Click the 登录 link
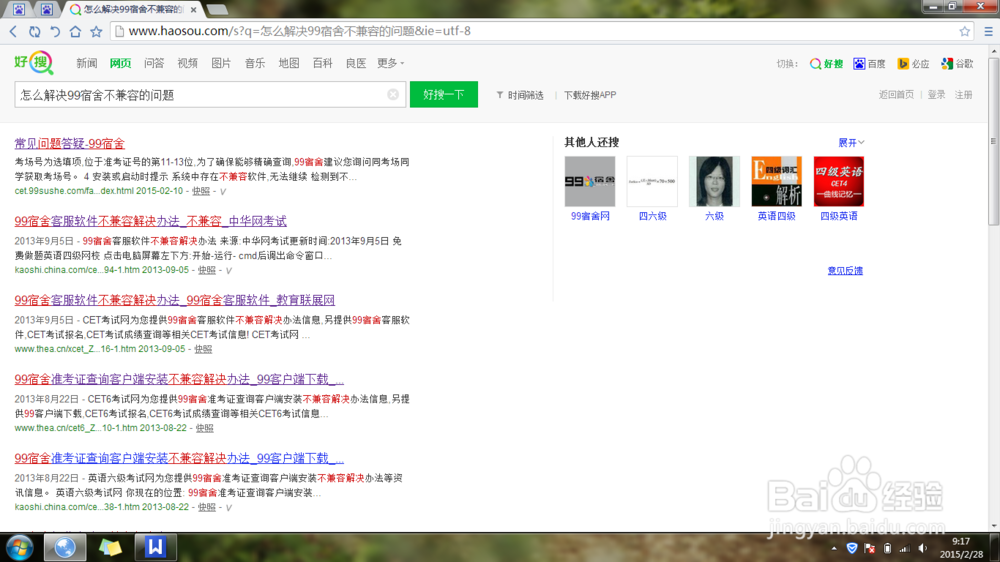Screen dimensions: 1000x562 coord(936,94)
